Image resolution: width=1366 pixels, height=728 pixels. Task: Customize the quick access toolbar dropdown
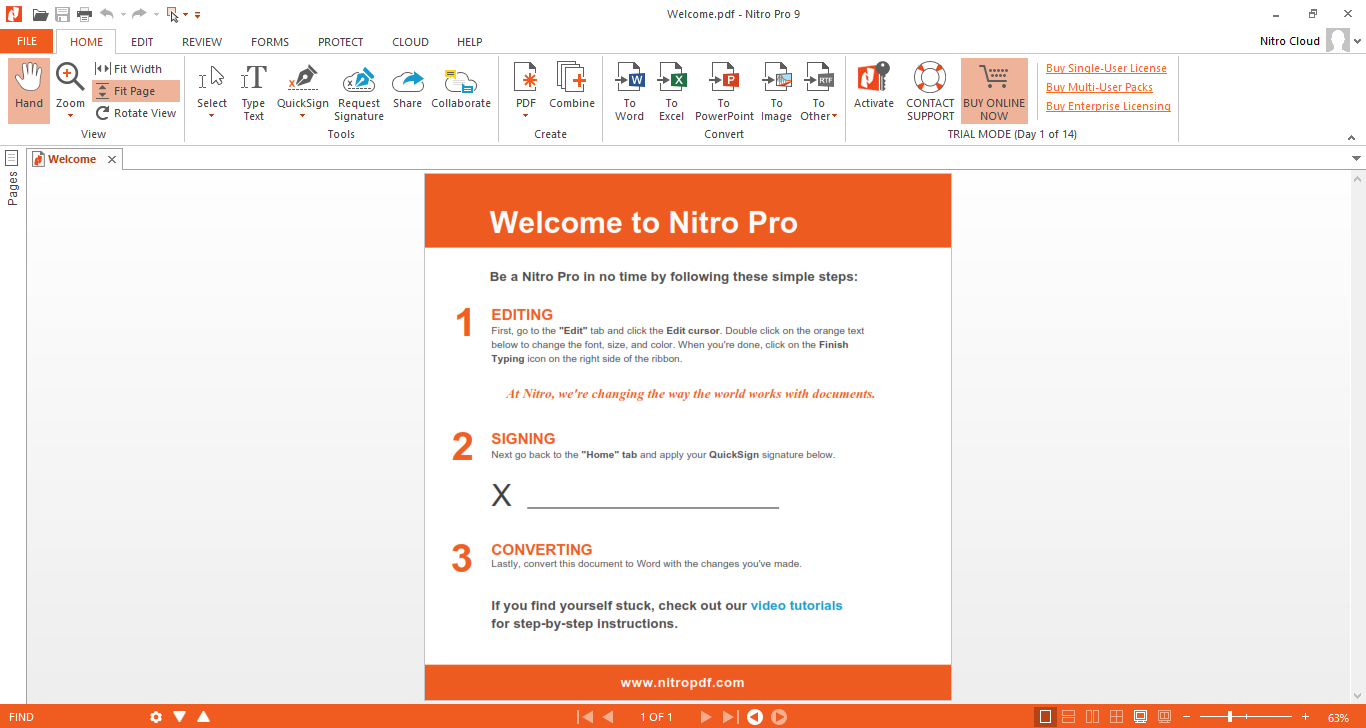click(198, 14)
